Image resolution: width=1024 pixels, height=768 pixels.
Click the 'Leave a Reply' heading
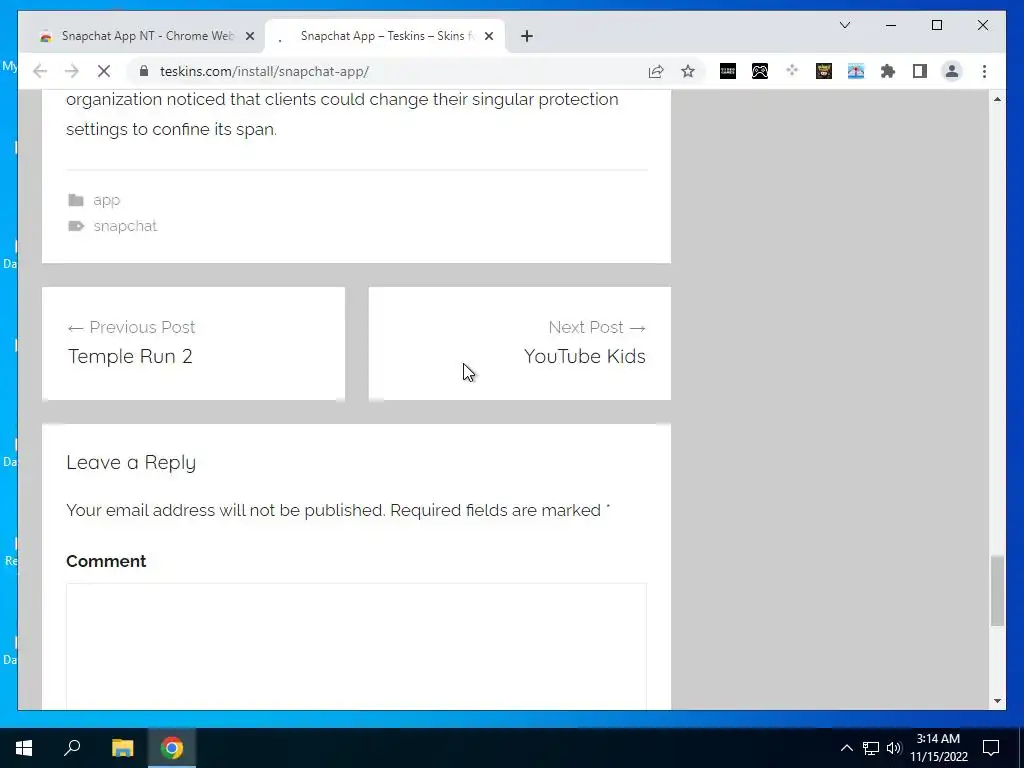click(x=131, y=462)
